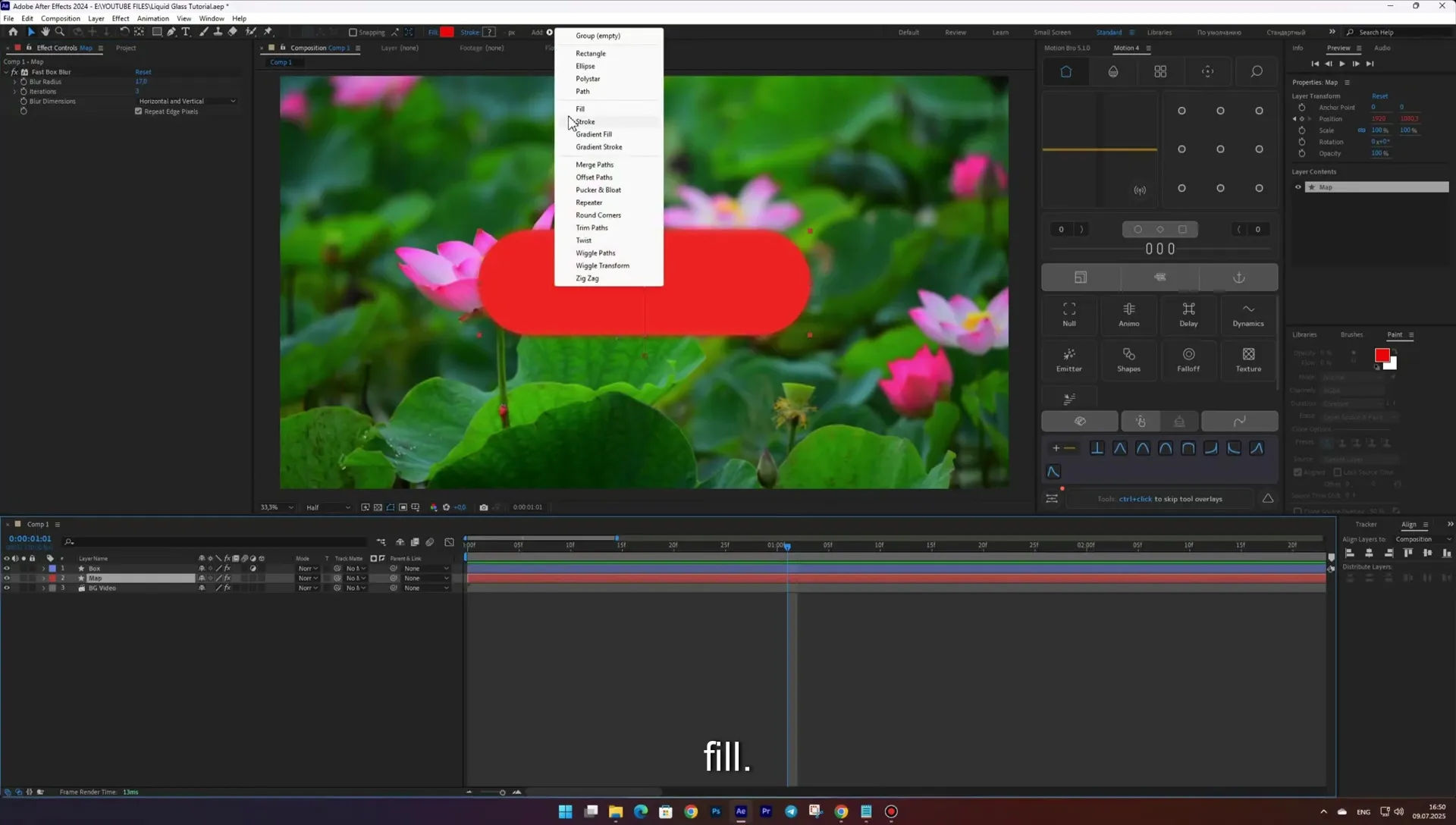Click the Motion 4 search magnifier icon
The image size is (1456, 825).
click(1257, 71)
